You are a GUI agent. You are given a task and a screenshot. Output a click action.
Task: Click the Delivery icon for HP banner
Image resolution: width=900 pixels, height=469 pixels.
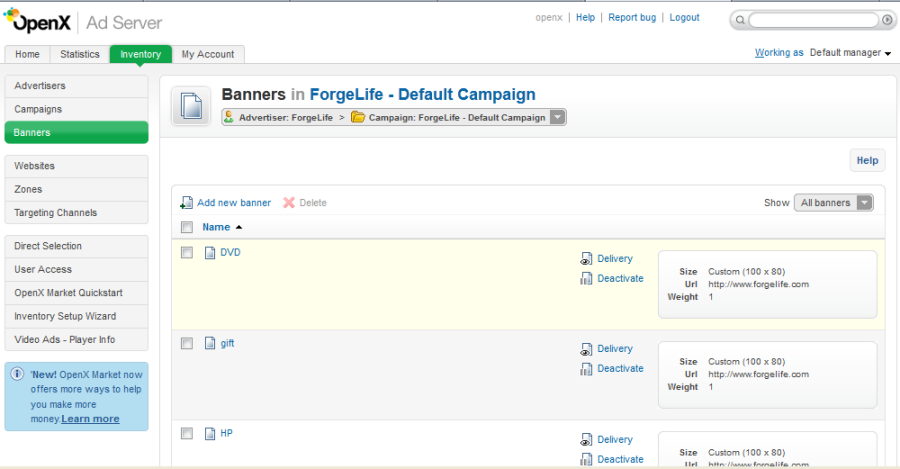pos(585,440)
